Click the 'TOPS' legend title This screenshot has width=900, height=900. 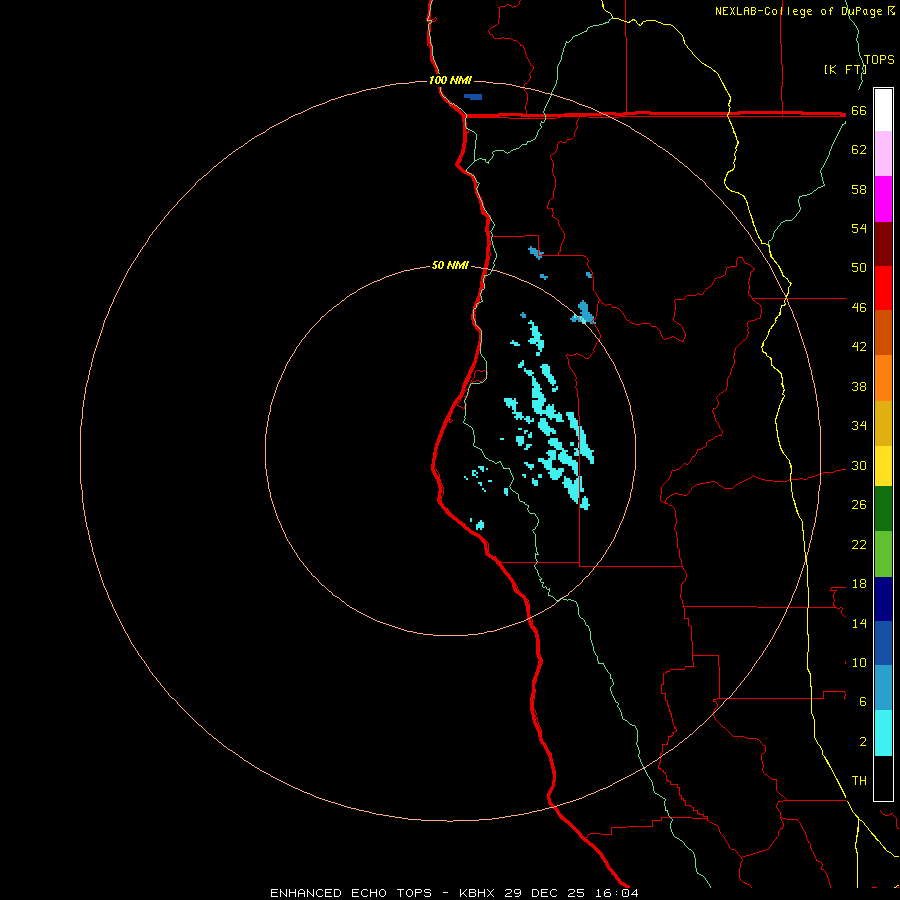[879, 59]
